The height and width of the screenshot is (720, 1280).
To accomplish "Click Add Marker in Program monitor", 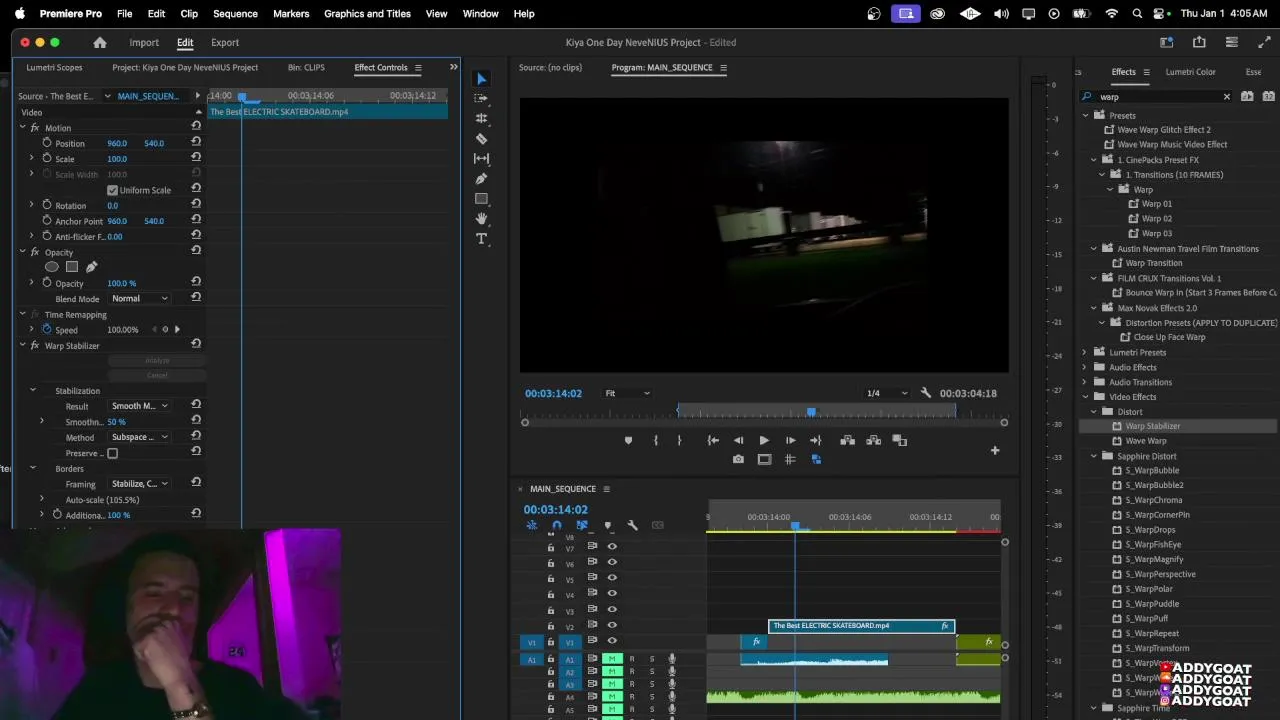I will [628, 440].
